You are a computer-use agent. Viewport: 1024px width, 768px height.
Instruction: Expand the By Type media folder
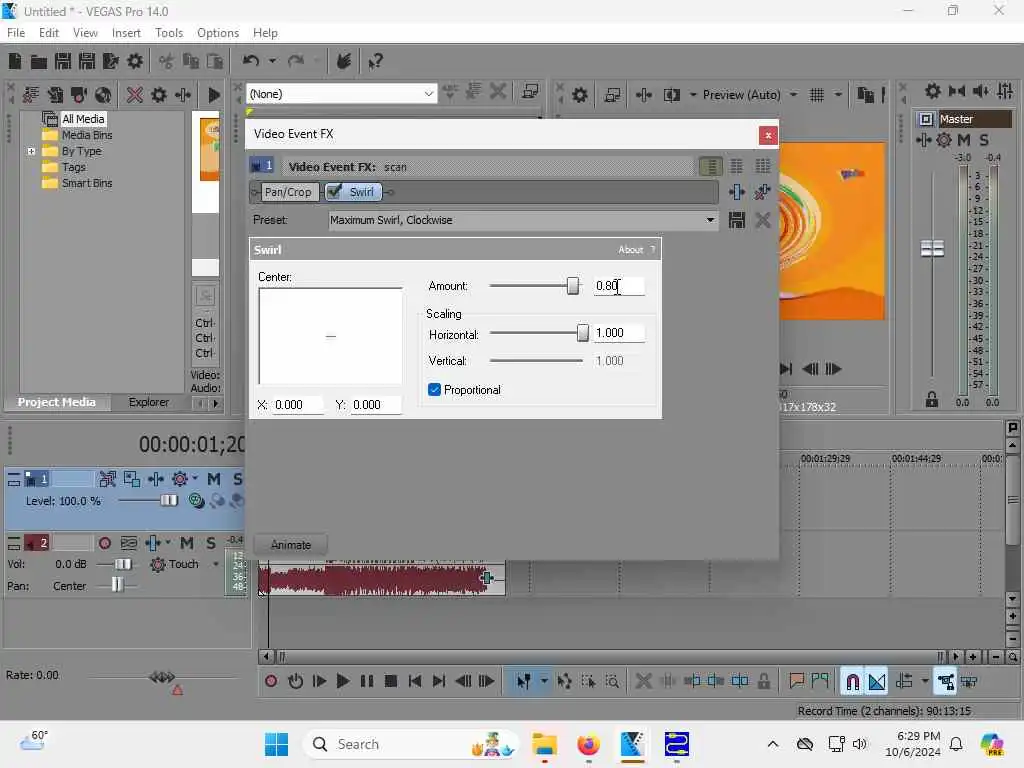31,151
